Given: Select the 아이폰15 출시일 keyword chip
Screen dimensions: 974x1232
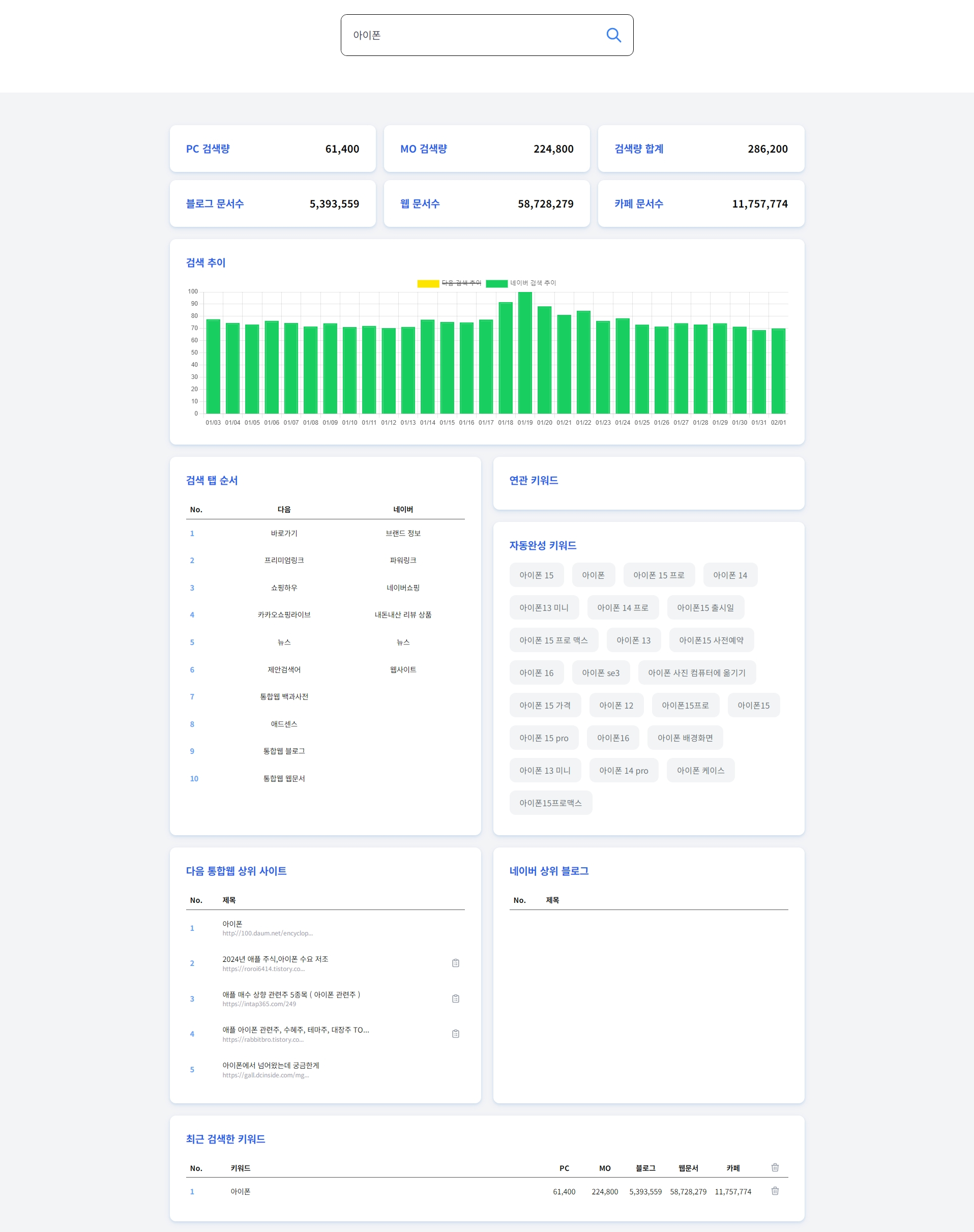Looking at the screenshot, I should click(x=706, y=607).
